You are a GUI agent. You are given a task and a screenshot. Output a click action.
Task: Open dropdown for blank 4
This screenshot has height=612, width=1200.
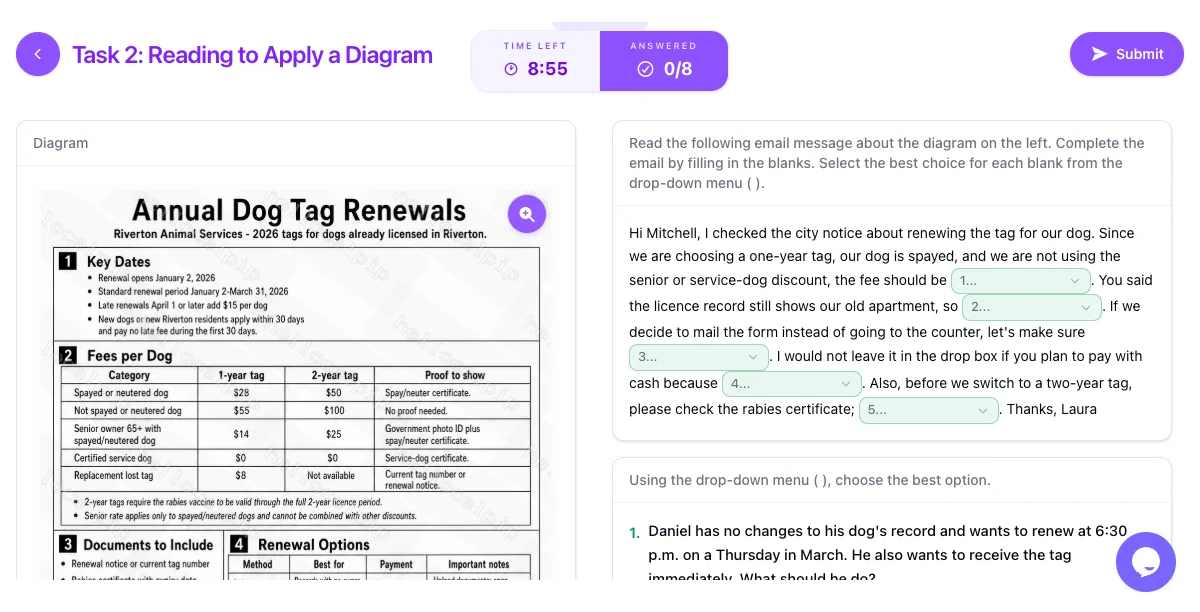point(792,383)
